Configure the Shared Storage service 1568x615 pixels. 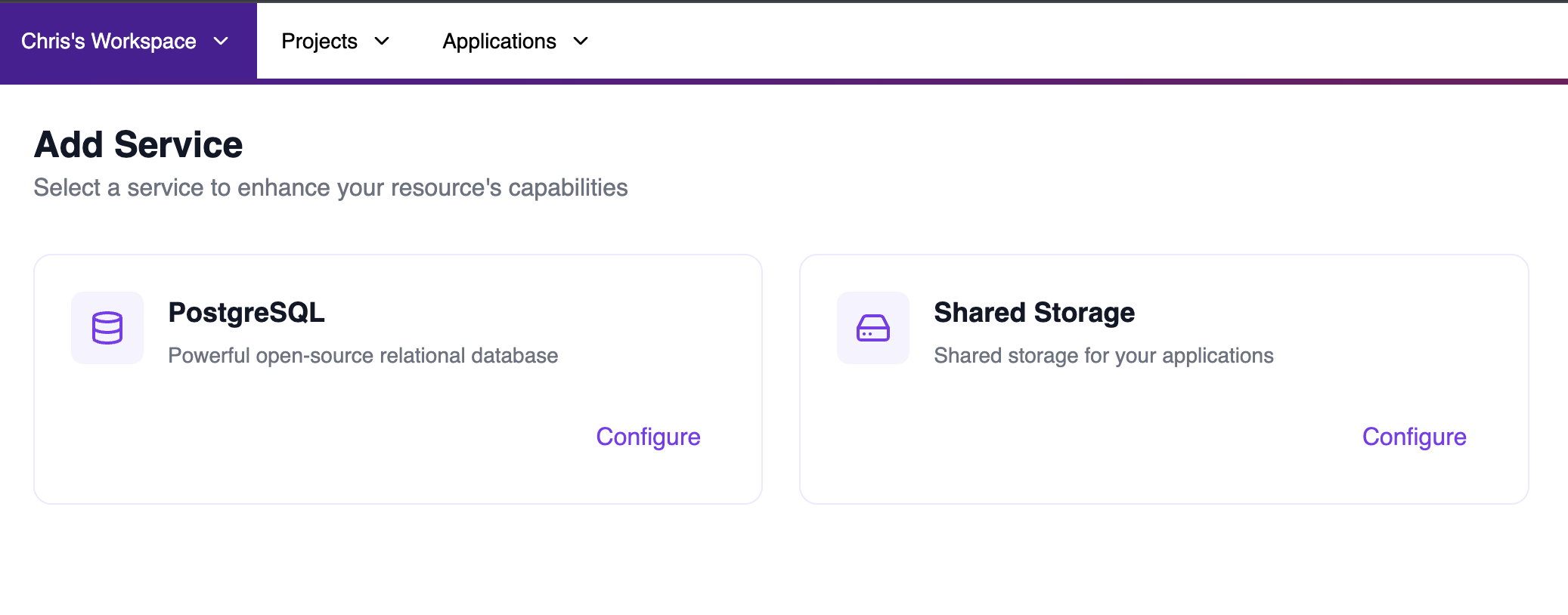1414,437
